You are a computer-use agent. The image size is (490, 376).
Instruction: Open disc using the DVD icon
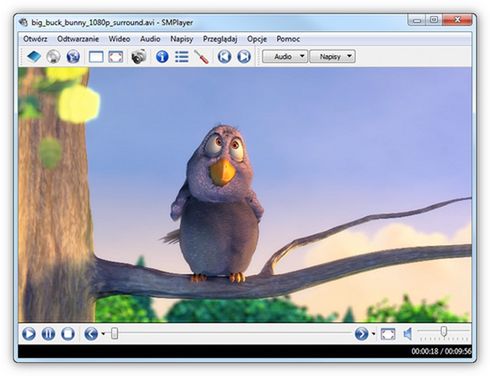tap(53, 56)
